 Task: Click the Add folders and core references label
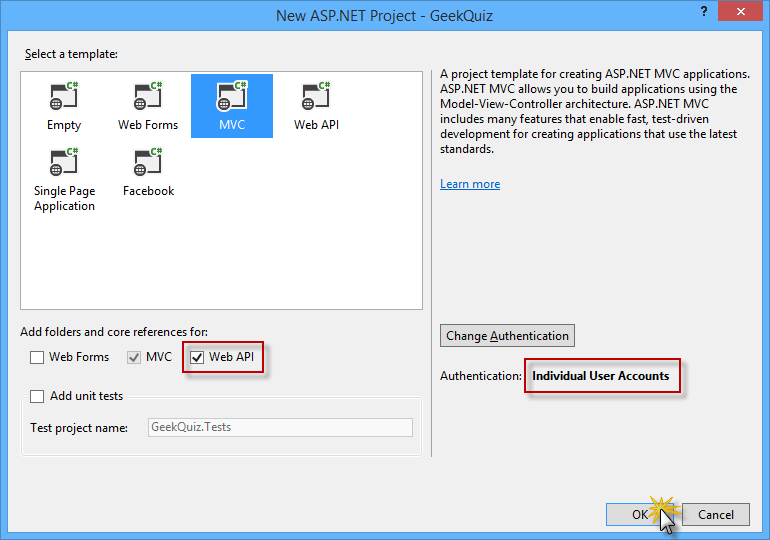(114, 332)
